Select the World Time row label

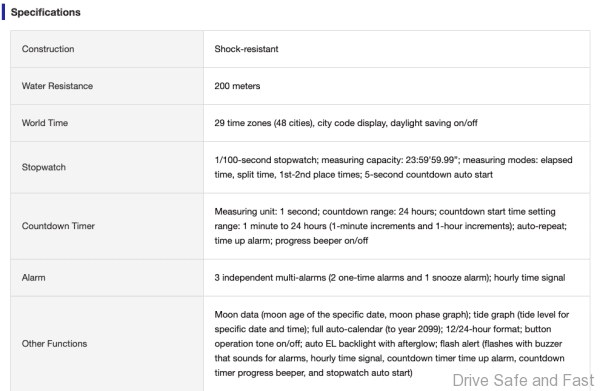click(x=45, y=123)
